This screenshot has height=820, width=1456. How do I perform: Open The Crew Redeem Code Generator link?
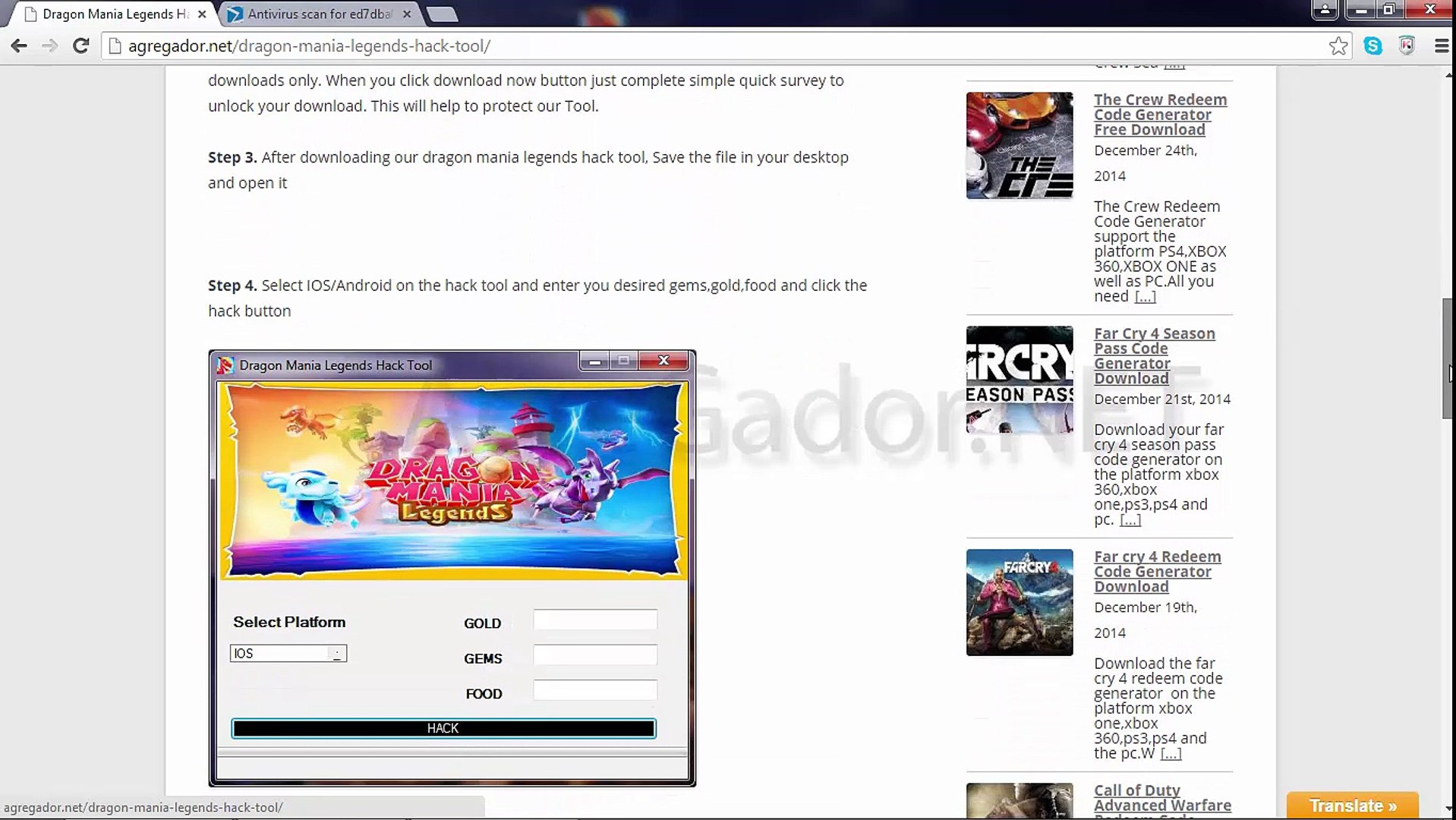point(1161,115)
